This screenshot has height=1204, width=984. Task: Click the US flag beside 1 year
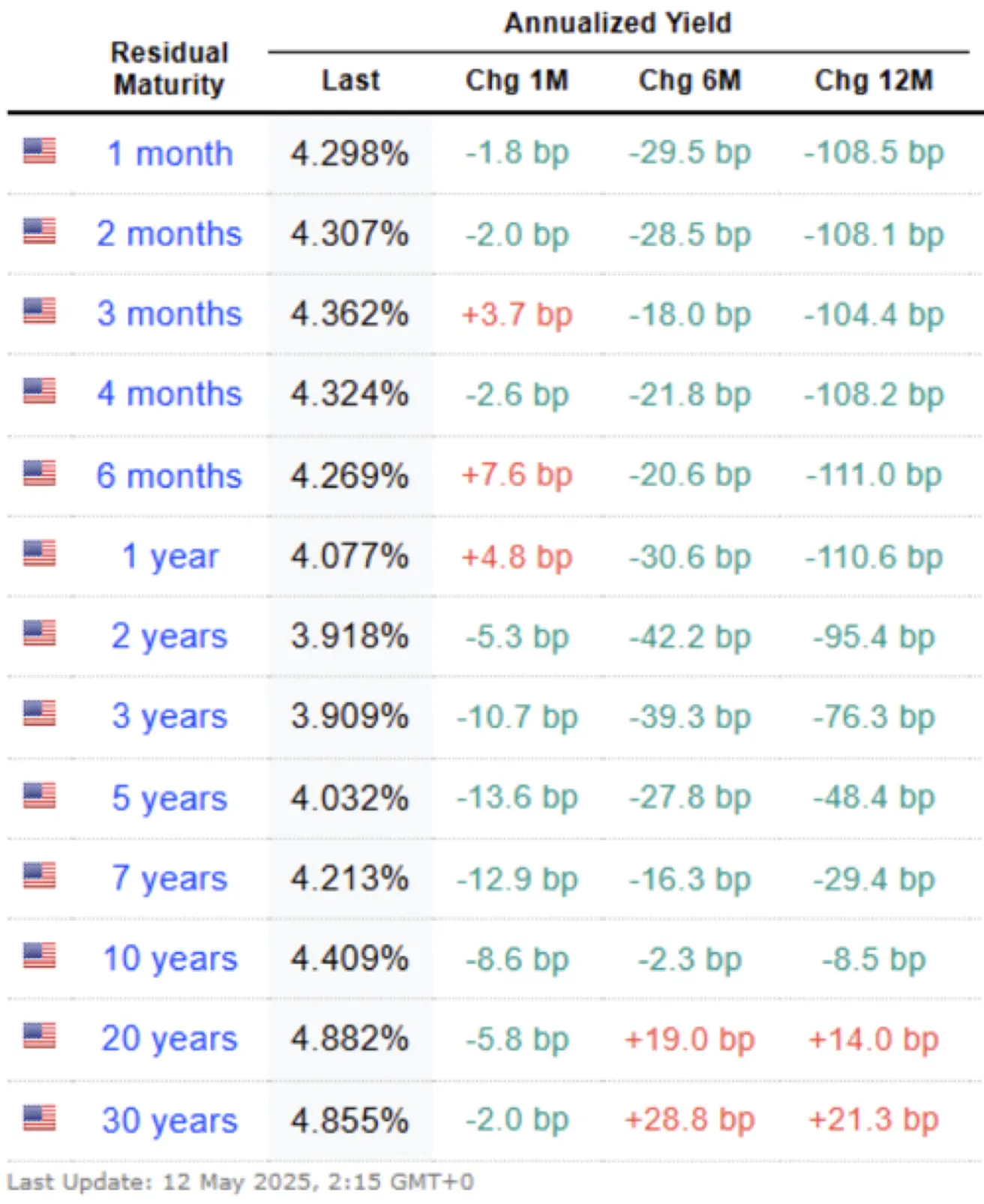pos(39,553)
